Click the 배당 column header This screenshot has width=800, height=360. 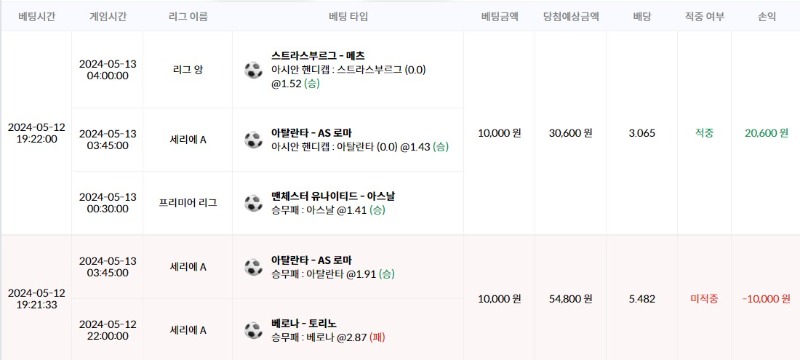(642, 16)
